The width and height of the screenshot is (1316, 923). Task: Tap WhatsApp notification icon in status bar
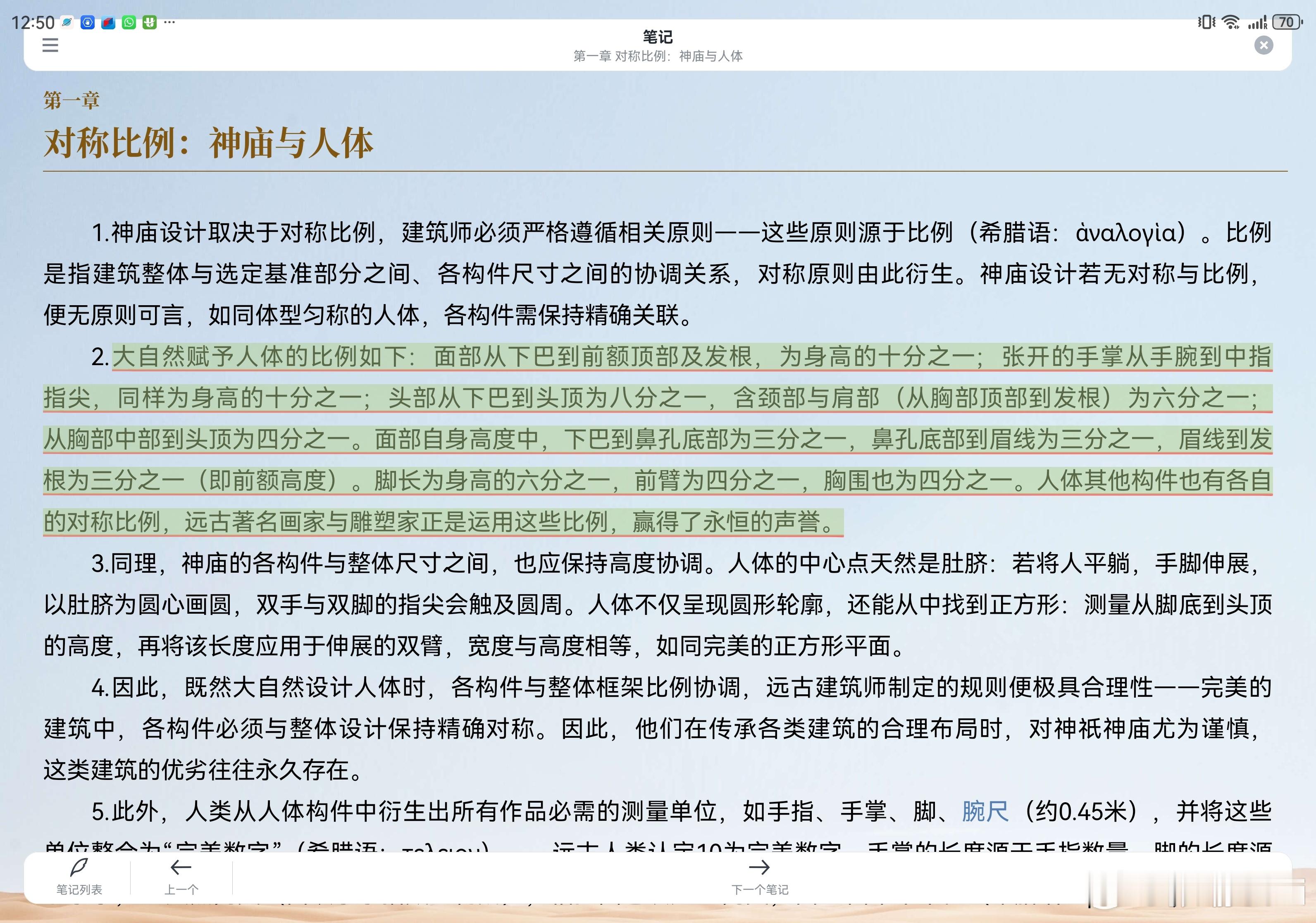129,22
